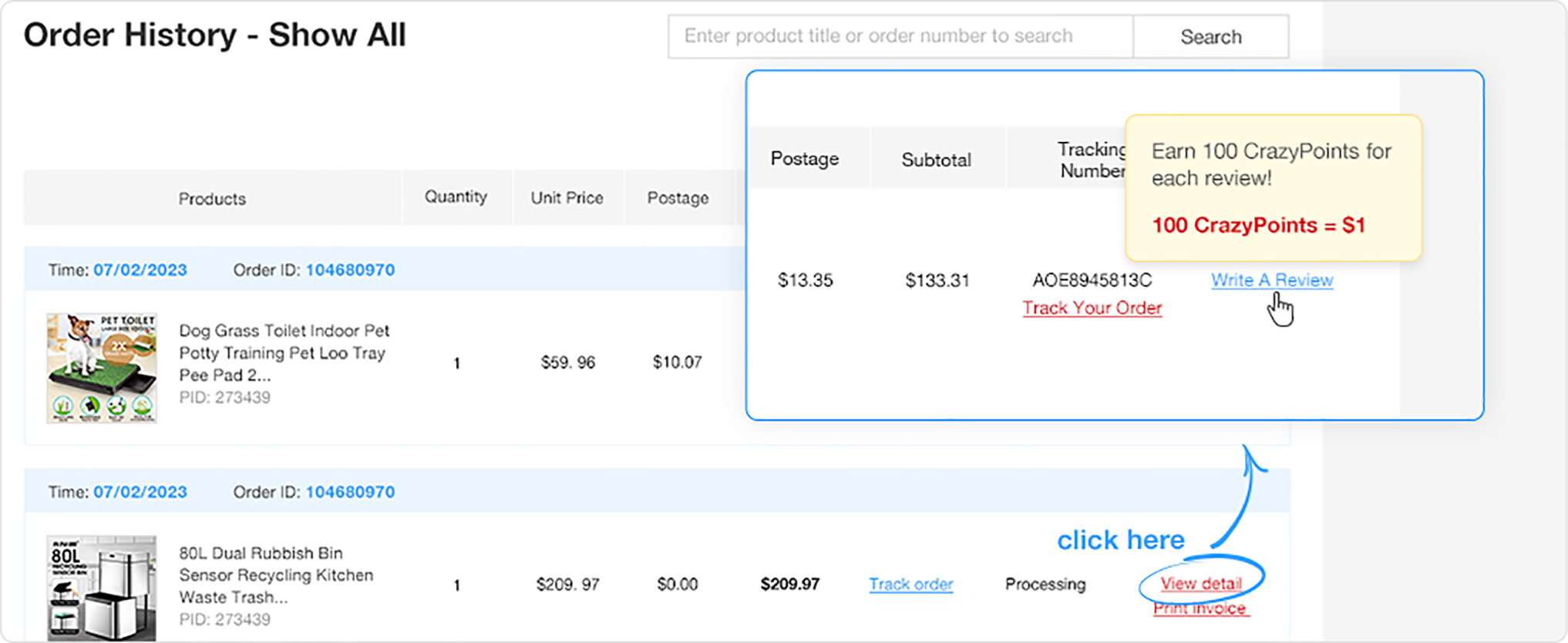Open the Dog Grass Toilet product title
1568x643 pixels.
[284, 352]
